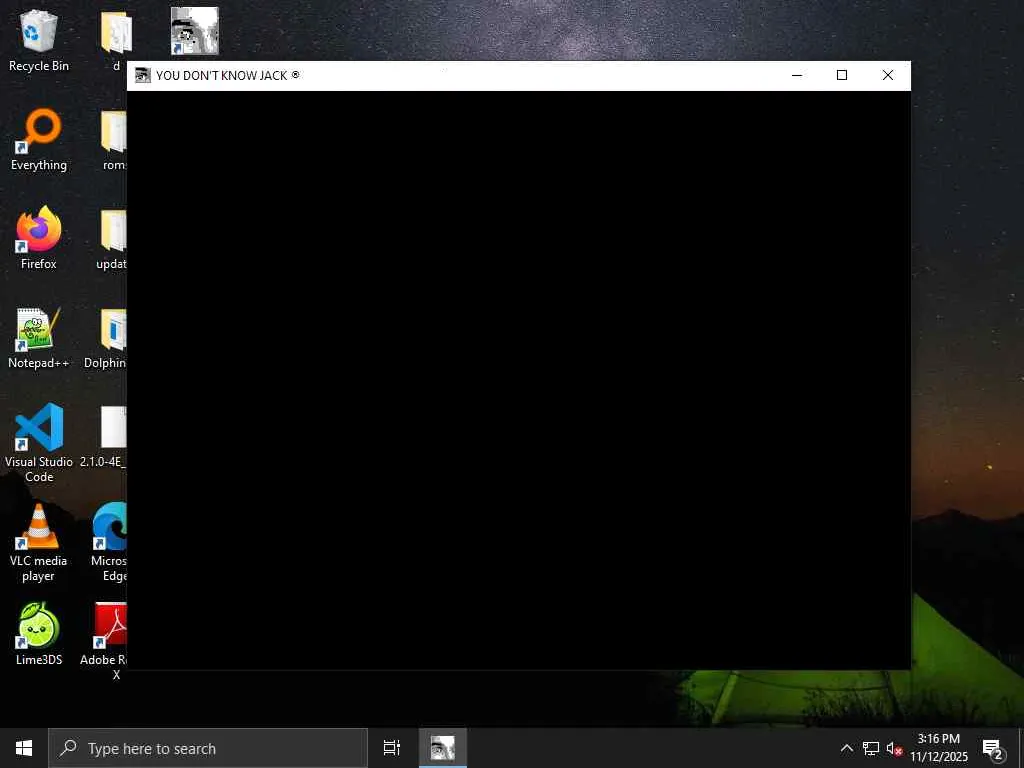Launch VLC media player shortcut
This screenshot has height=768, width=1024.
click(39, 542)
